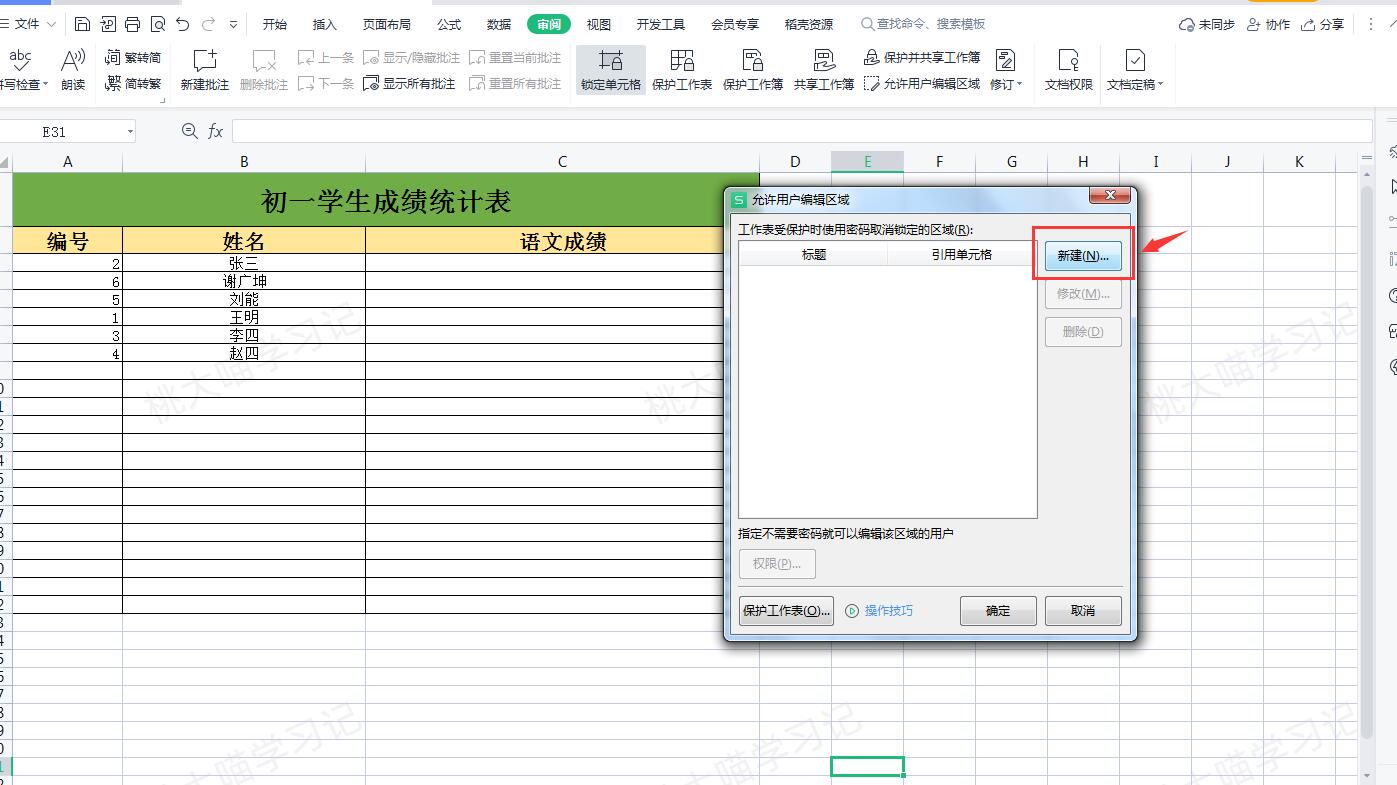Screen dimensions: 1397x785
Task: Open the Name Box dropdown arrow
Action: click(x=130, y=132)
